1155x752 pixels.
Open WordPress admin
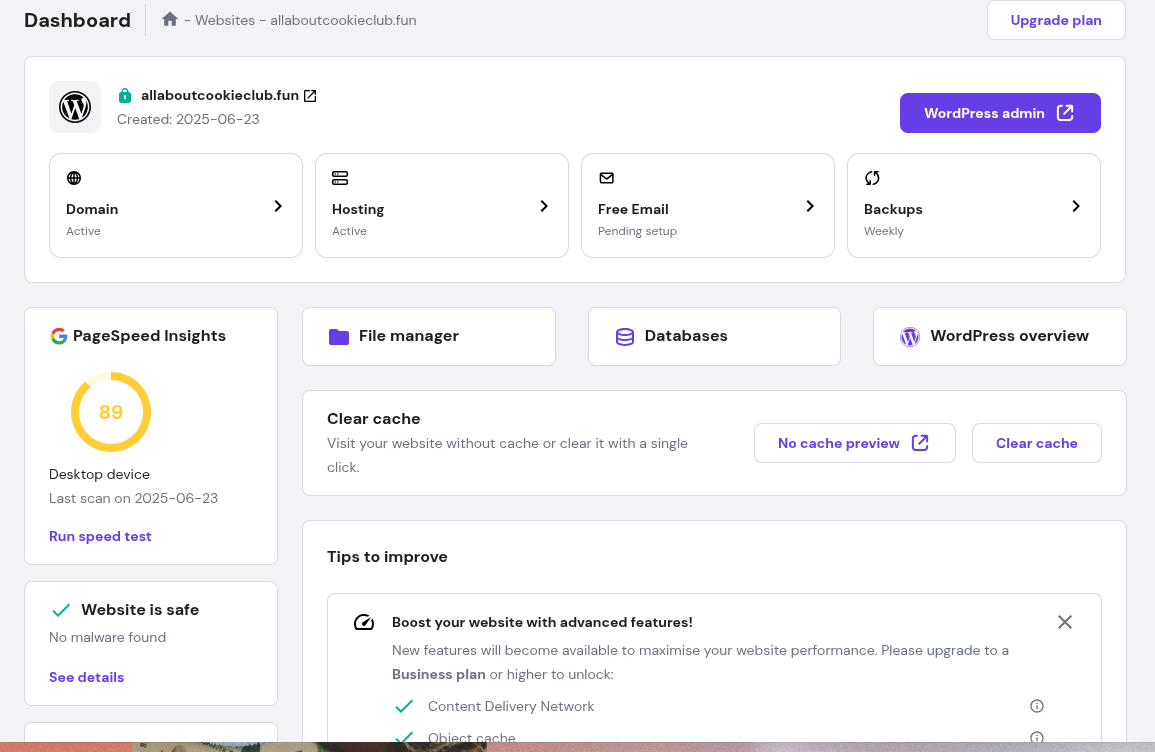(1000, 113)
